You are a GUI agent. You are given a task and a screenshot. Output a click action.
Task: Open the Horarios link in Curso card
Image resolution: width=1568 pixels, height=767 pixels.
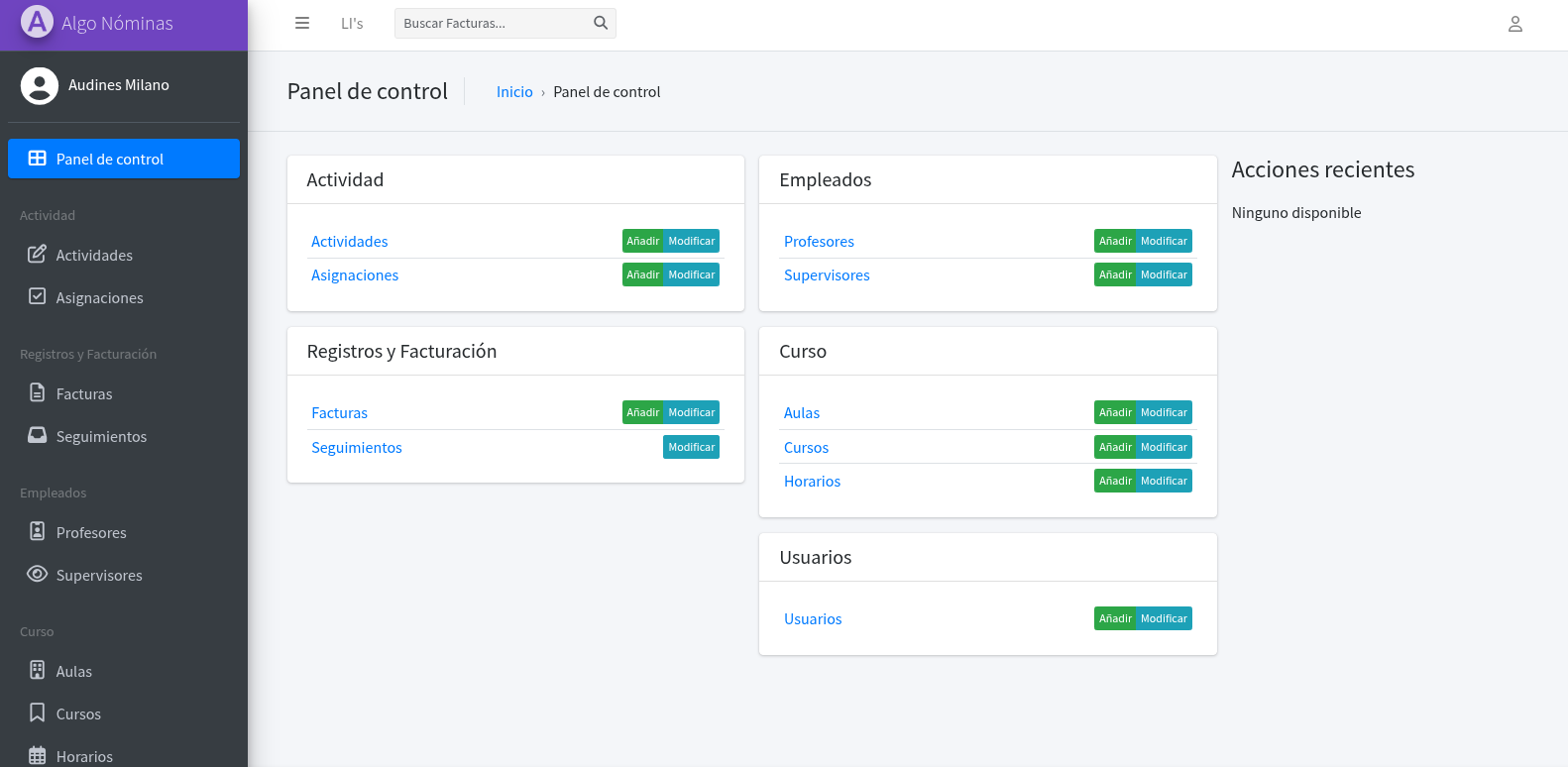click(x=812, y=482)
